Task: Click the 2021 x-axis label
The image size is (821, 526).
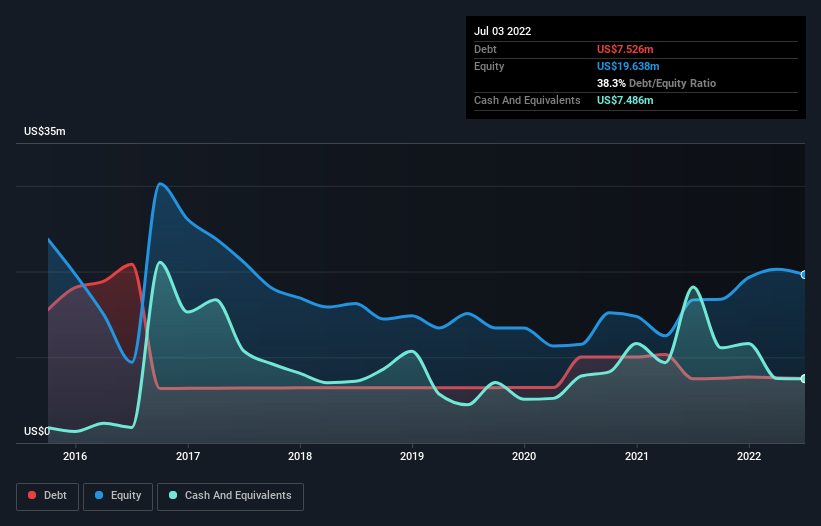Action: (637, 456)
